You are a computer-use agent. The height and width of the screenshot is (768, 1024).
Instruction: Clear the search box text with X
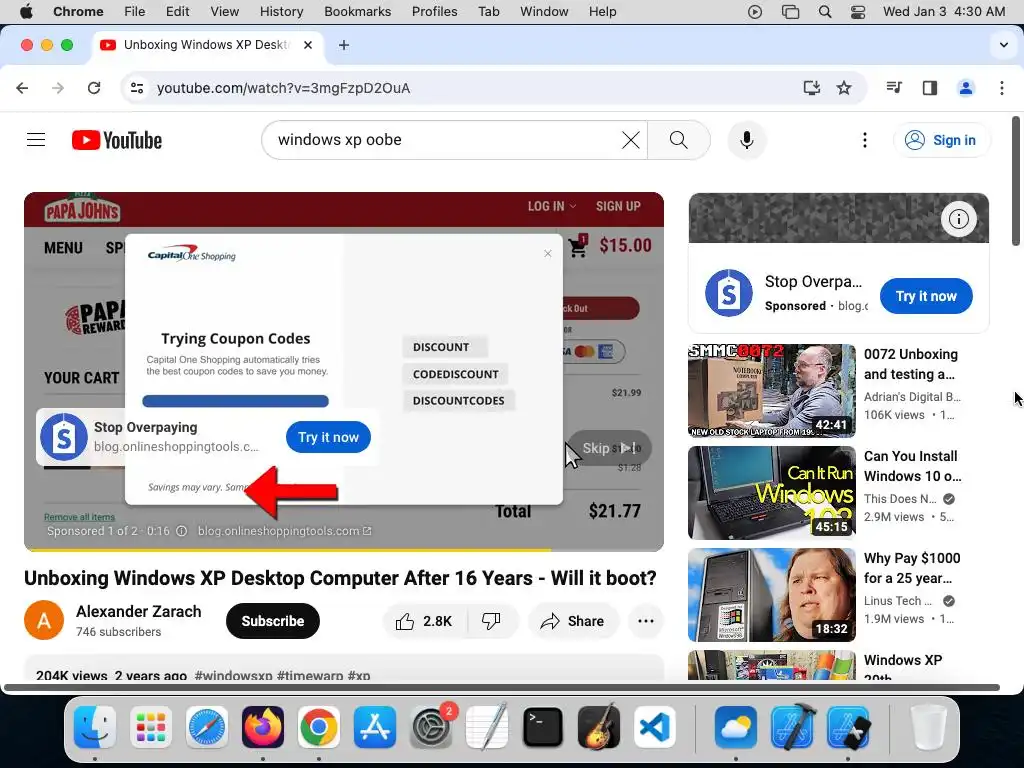point(630,140)
